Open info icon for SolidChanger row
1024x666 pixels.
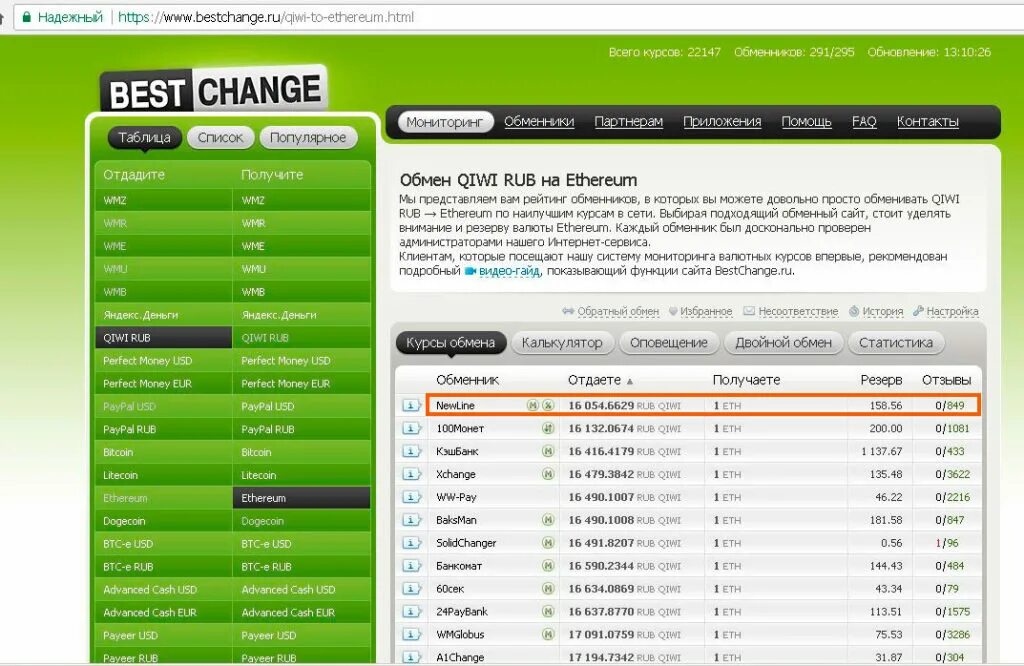411,543
